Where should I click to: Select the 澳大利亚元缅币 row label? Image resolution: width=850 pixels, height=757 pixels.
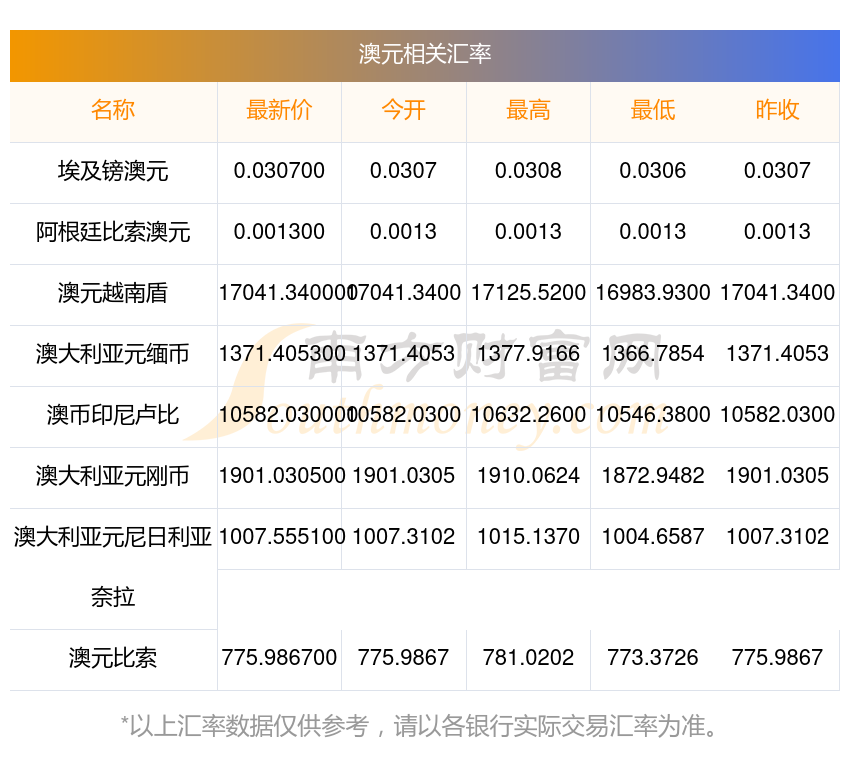click(113, 354)
